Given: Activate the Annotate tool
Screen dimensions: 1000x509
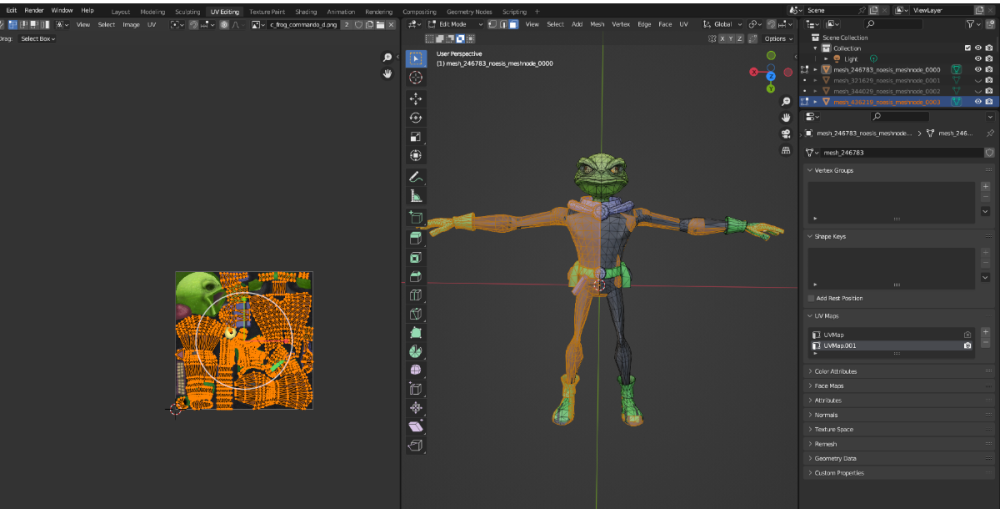Looking at the screenshot, I should click(415, 176).
